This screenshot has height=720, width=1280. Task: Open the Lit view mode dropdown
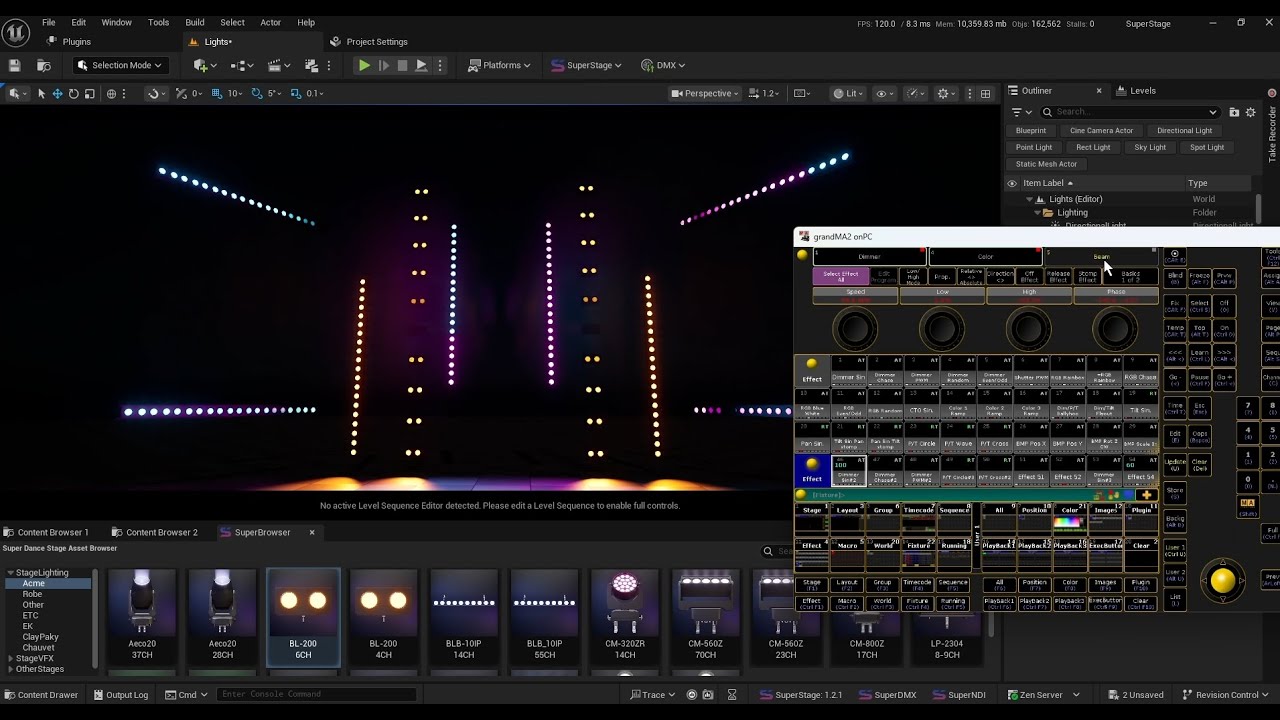[x=847, y=93]
